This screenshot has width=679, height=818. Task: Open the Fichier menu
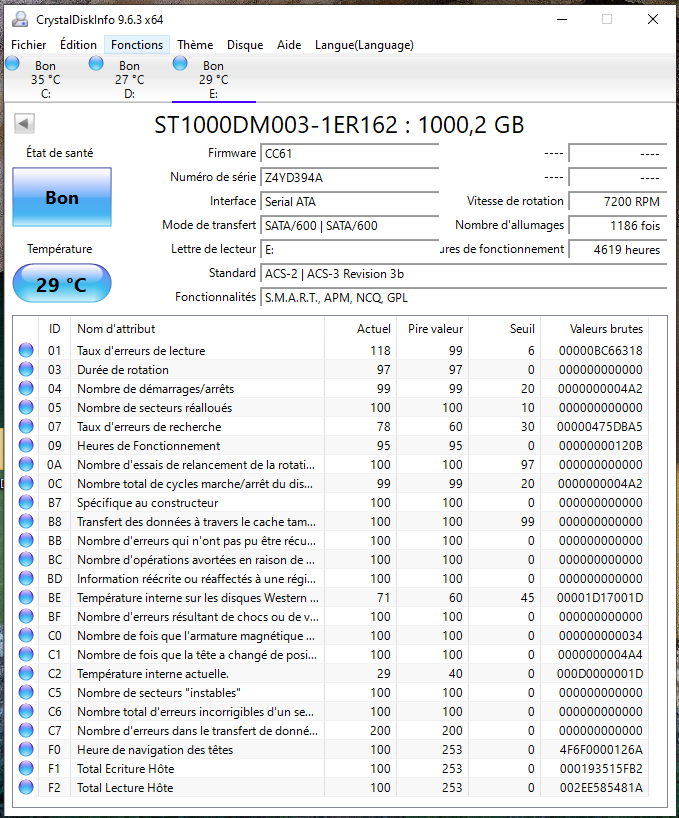(x=29, y=45)
